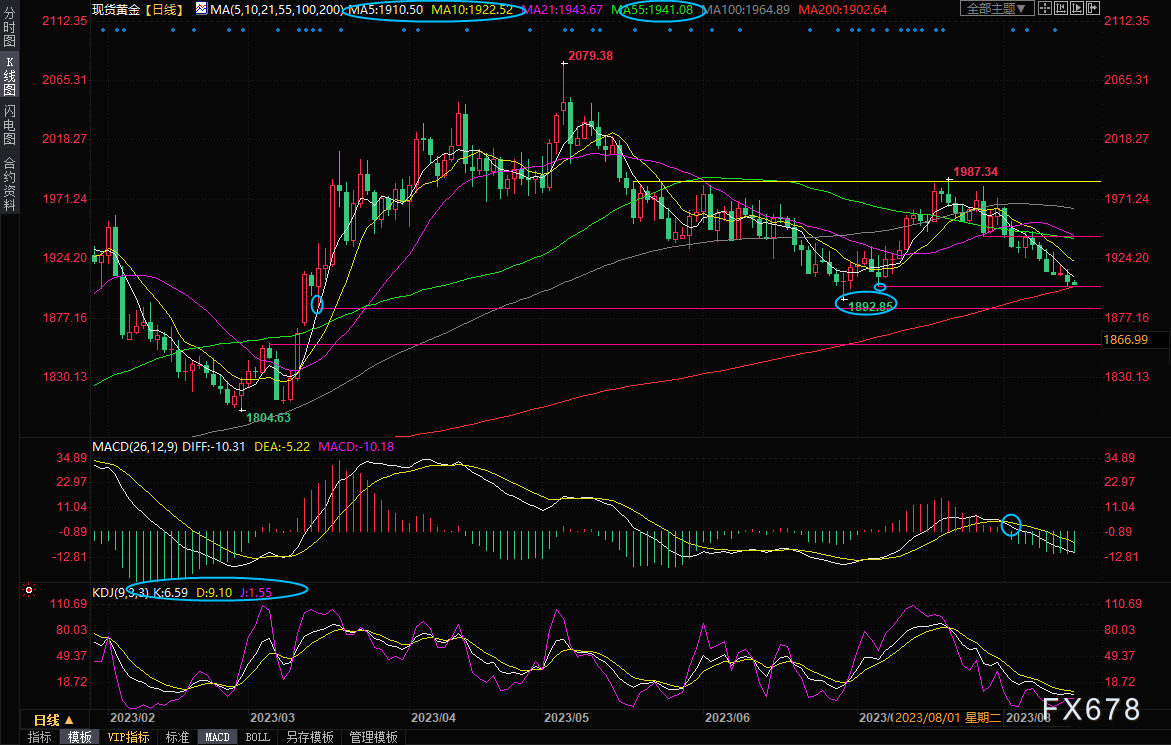Open the 合约资料 side tab
Image resolution: width=1171 pixels, height=745 pixels.
coord(9,182)
